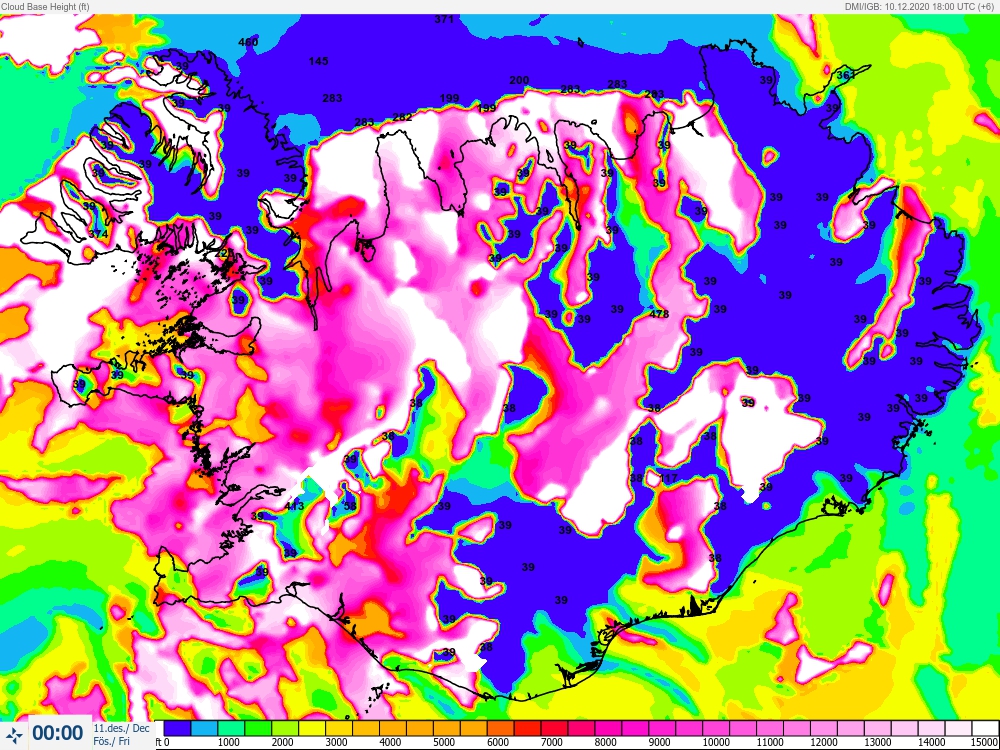Click the '117' cloud base value on map

click(x=668, y=478)
